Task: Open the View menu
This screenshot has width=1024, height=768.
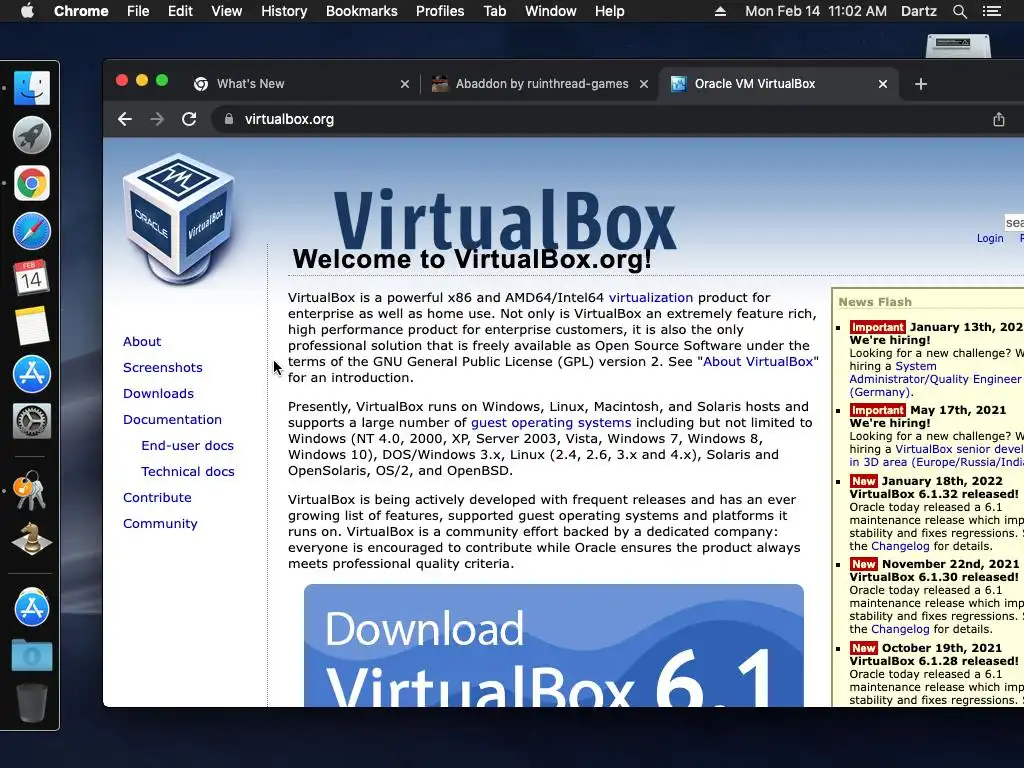Action: [x=227, y=11]
